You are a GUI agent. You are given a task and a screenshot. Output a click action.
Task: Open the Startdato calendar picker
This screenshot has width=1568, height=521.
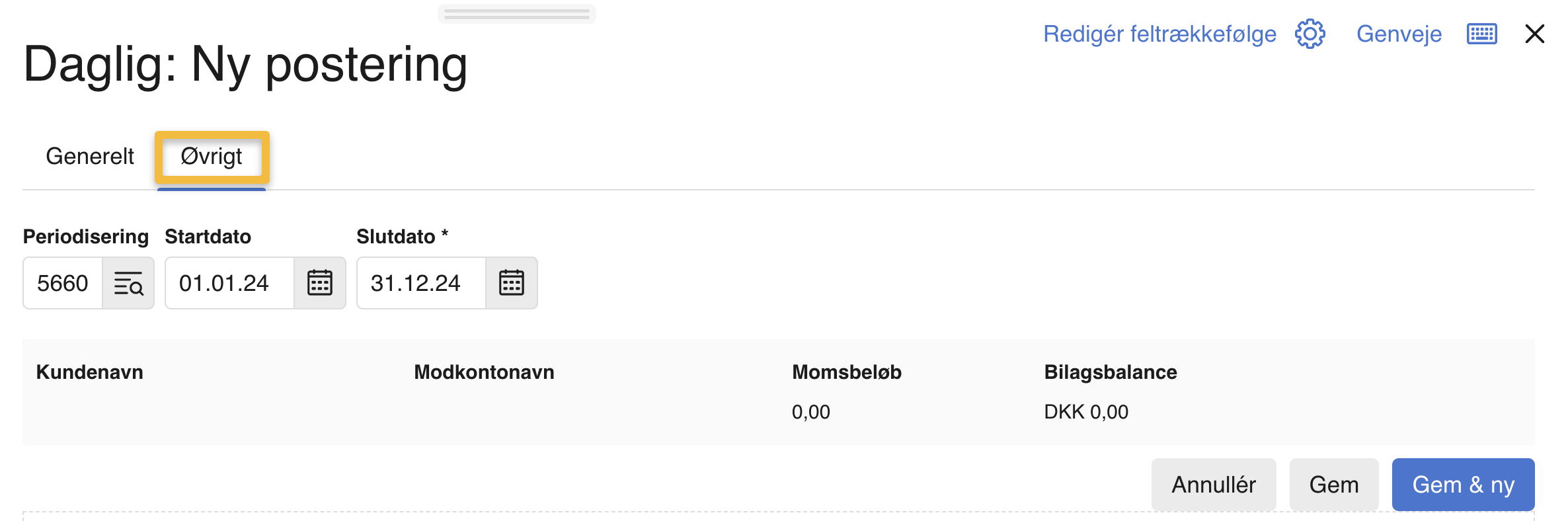(320, 284)
